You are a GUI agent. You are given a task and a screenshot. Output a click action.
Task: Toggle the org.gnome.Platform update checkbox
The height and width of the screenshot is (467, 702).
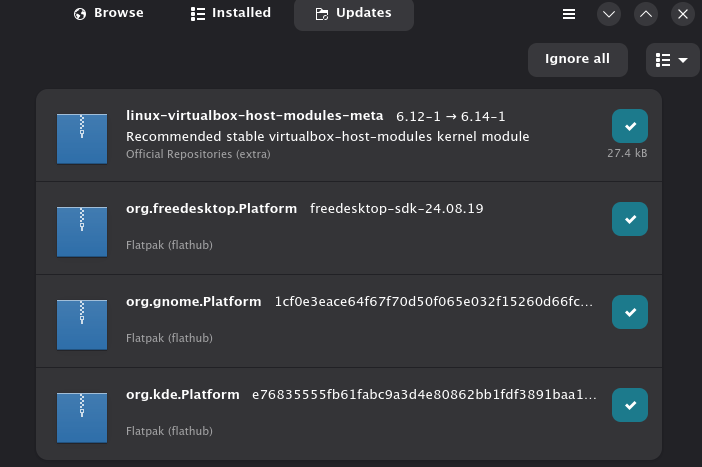[x=629, y=312]
